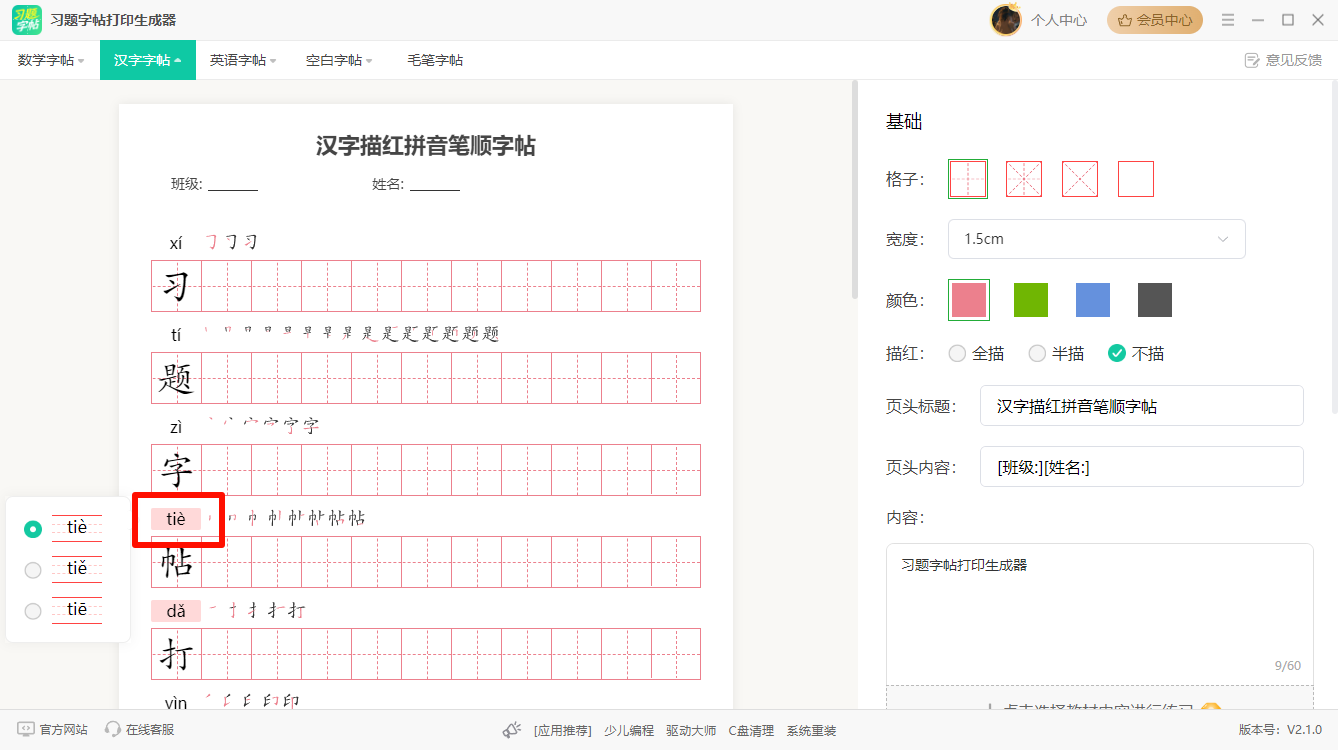Choose 不描 tracing mode

(x=1117, y=353)
